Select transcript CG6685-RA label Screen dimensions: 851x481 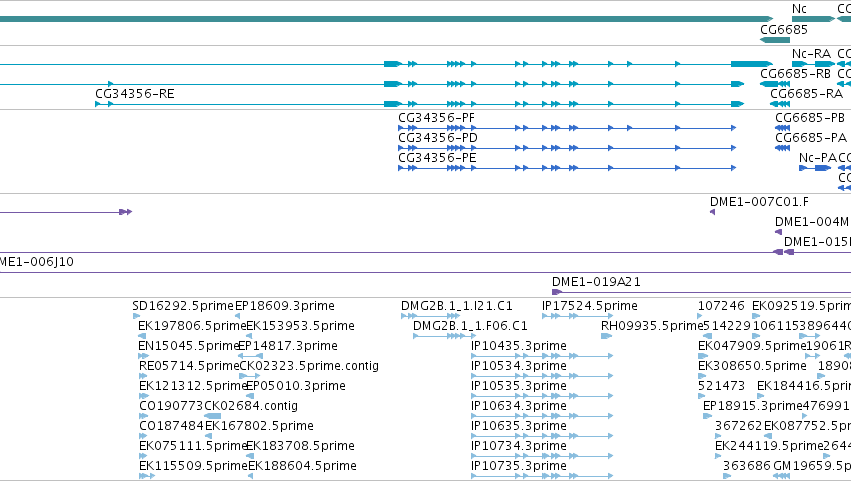pyautogui.click(x=806, y=94)
